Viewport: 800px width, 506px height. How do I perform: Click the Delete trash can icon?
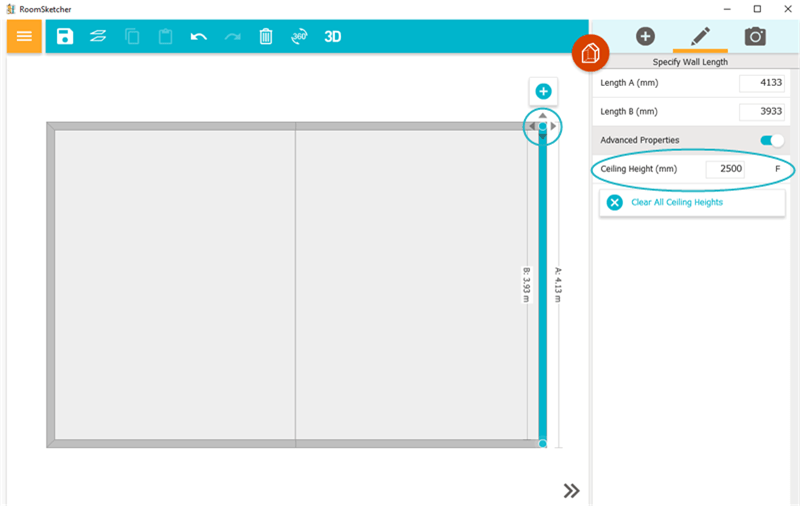tap(265, 36)
